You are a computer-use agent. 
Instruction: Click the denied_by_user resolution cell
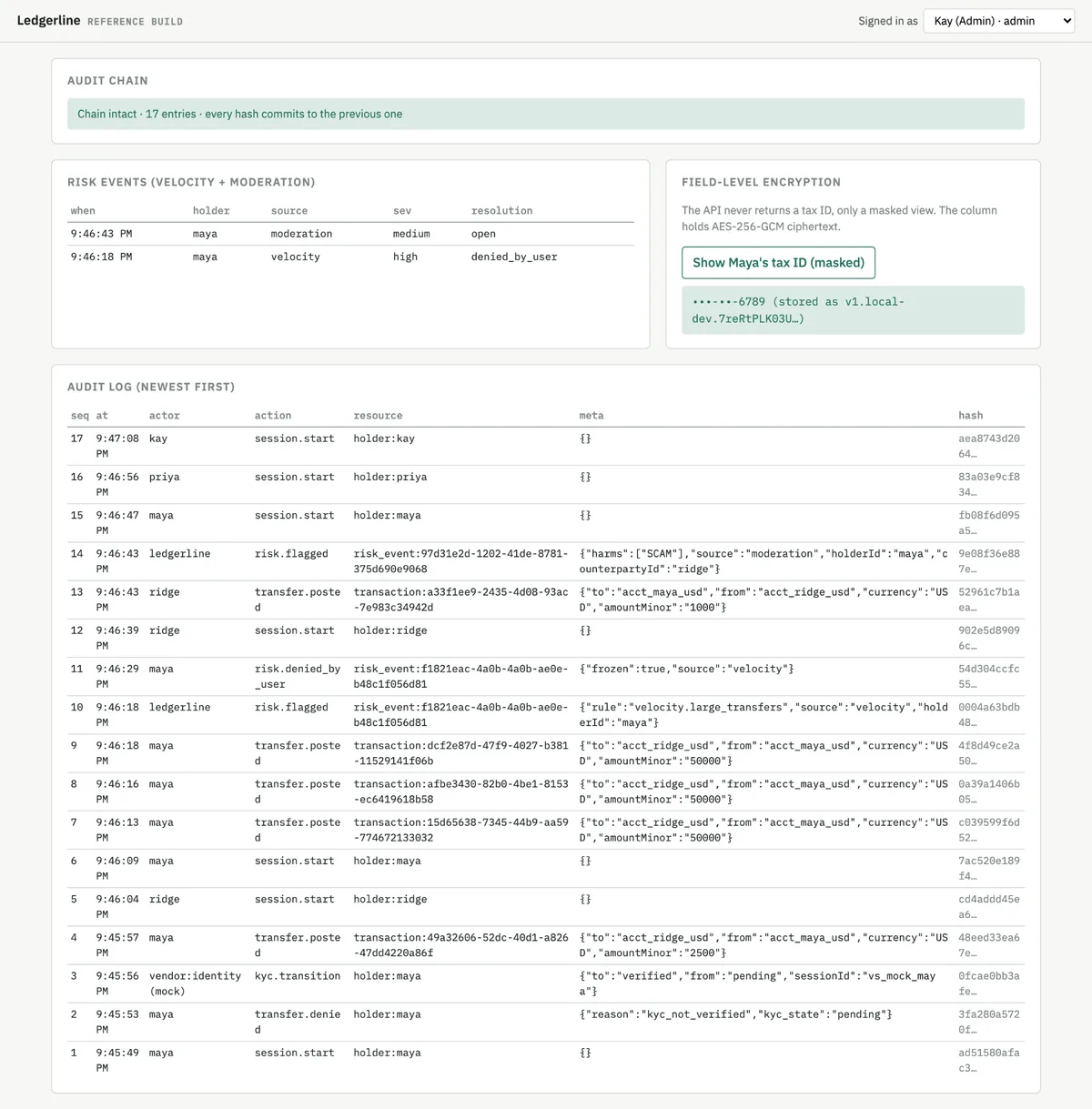click(x=514, y=257)
